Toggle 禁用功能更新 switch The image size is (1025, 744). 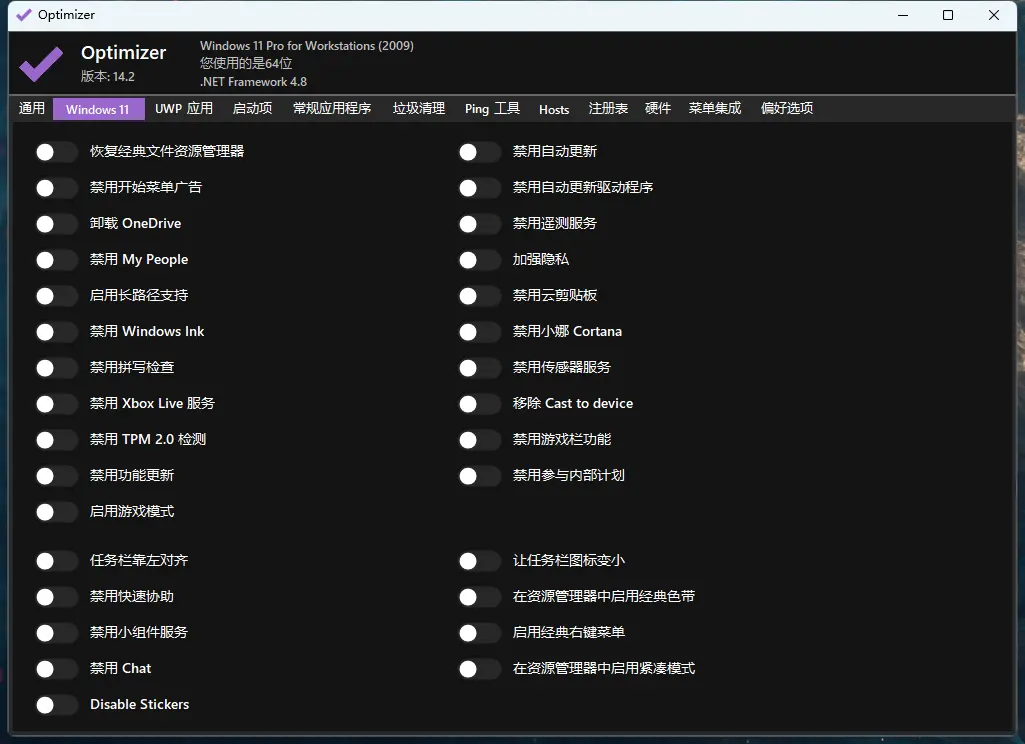pyautogui.click(x=57, y=476)
